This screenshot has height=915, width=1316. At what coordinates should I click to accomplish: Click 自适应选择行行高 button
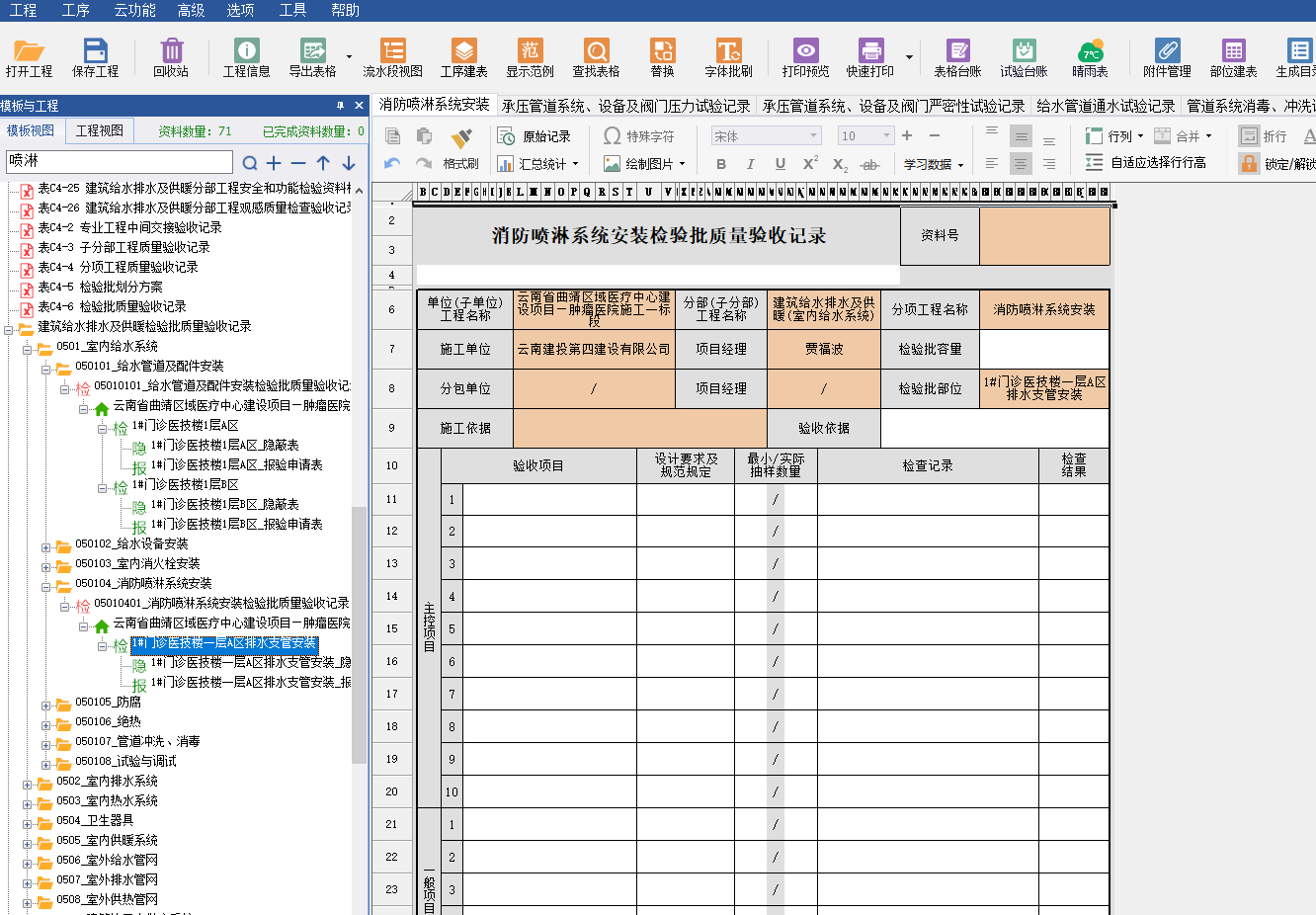click(x=1145, y=163)
